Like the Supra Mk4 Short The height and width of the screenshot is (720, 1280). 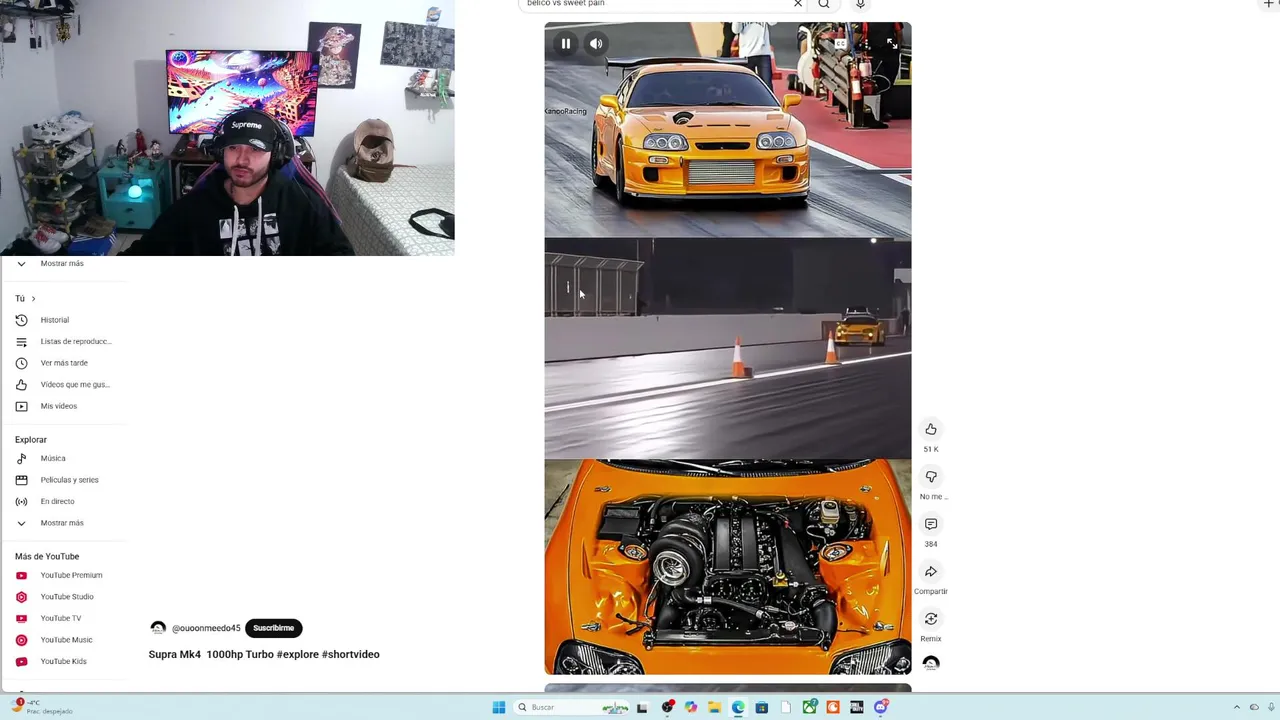pyautogui.click(x=931, y=429)
